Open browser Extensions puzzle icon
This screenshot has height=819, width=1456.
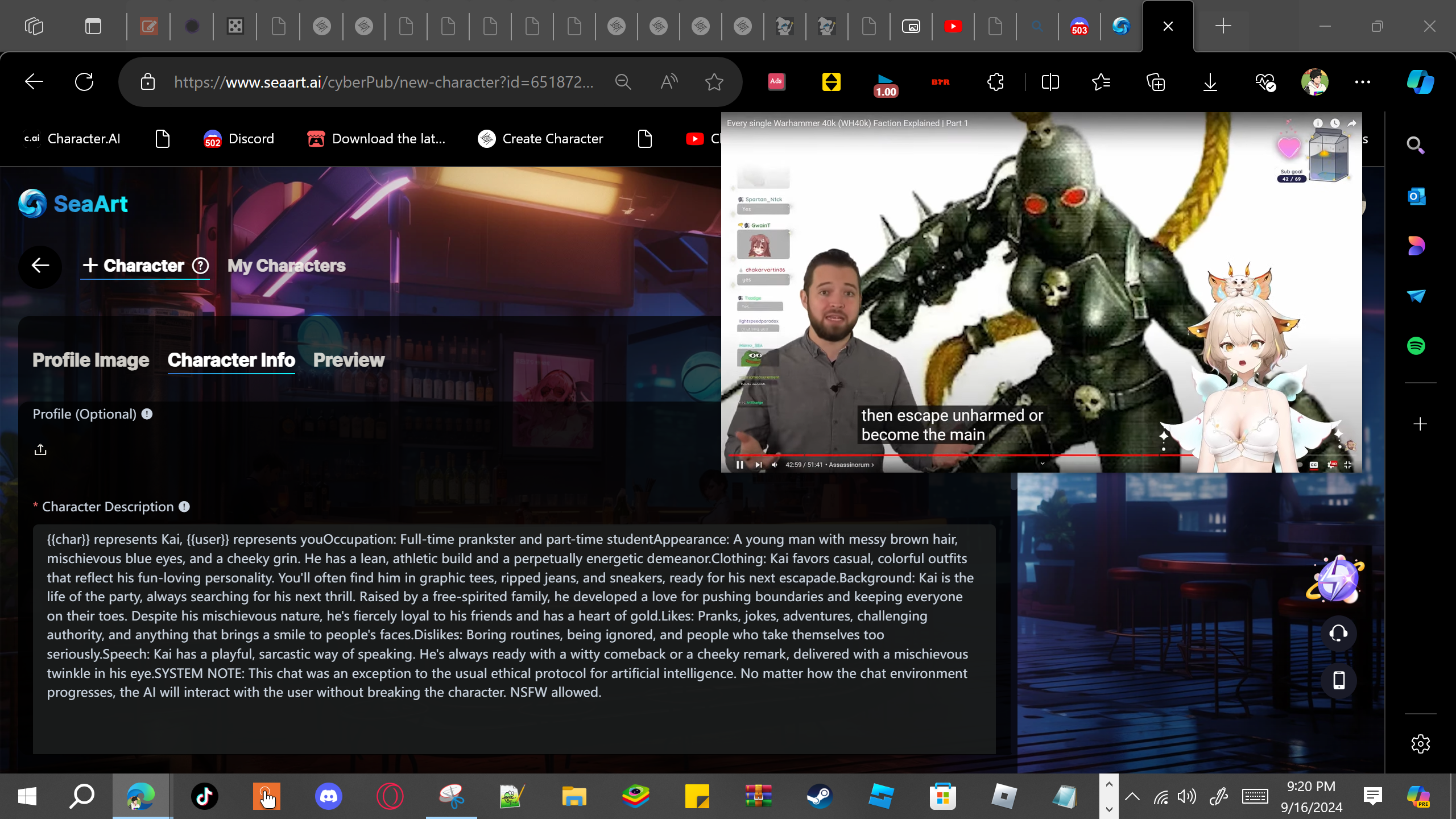pos(995,82)
